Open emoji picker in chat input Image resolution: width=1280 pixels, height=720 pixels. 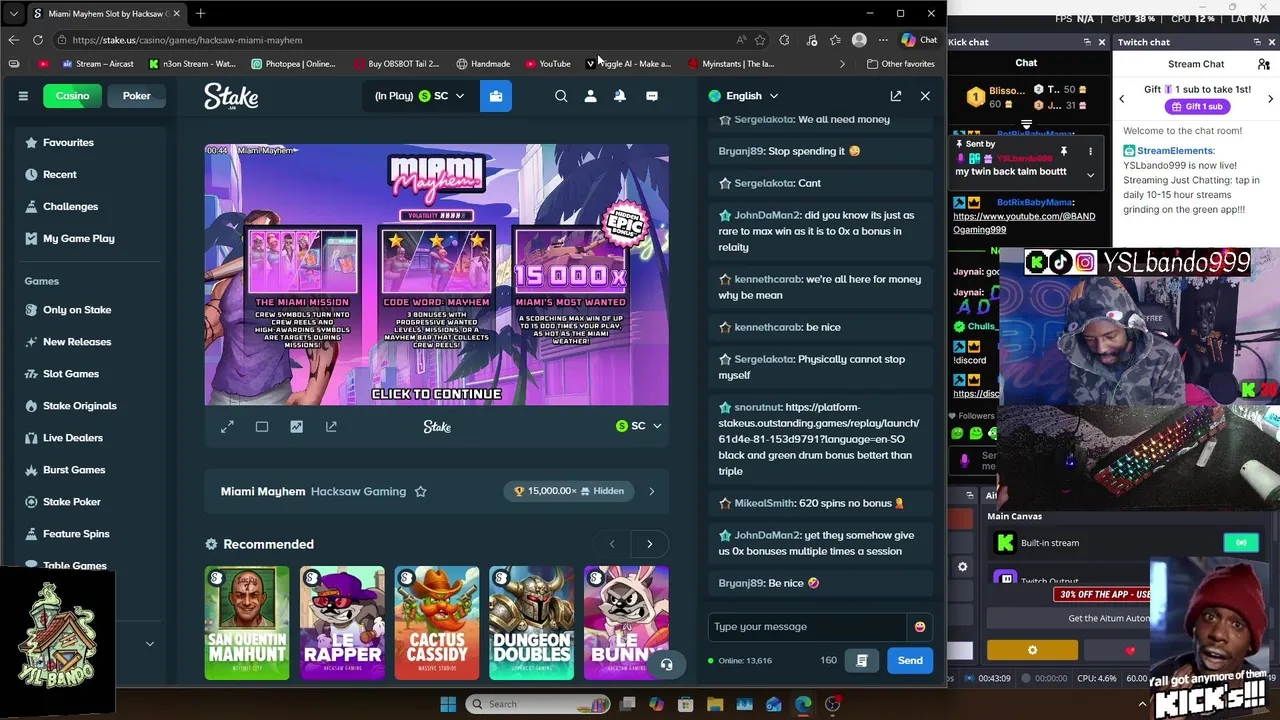pyautogui.click(x=920, y=627)
